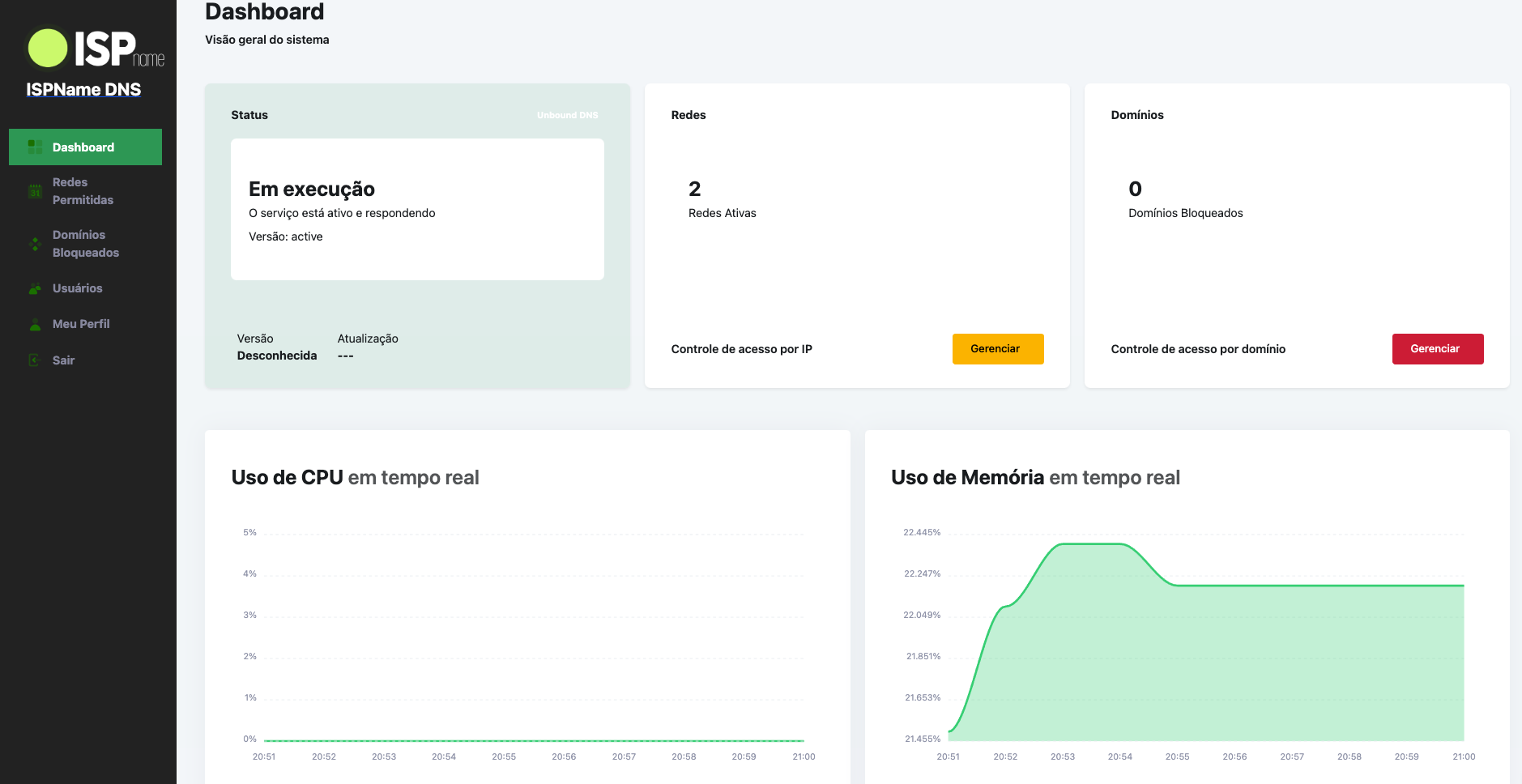Open the Domínios Bloqueados page

coord(85,244)
